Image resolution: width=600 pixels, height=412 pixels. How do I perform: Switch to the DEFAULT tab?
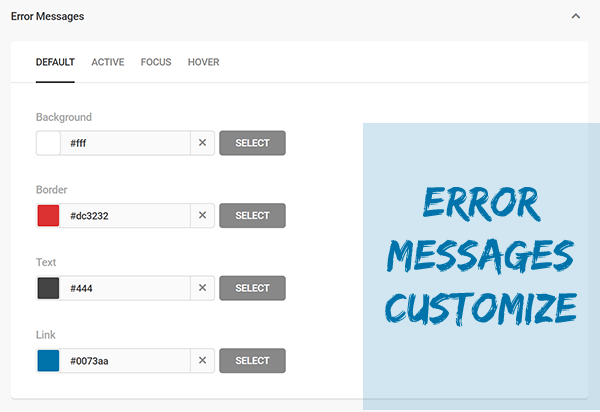tap(55, 62)
